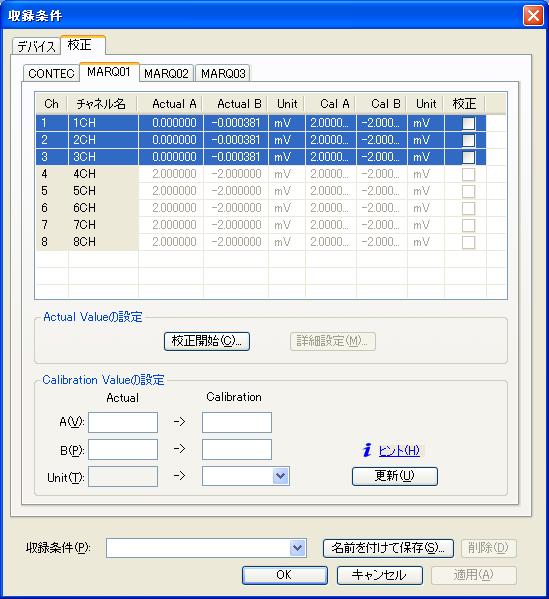Click the 校正開始(C)... button
Image resolution: width=549 pixels, height=599 pixels.
(x=207, y=341)
